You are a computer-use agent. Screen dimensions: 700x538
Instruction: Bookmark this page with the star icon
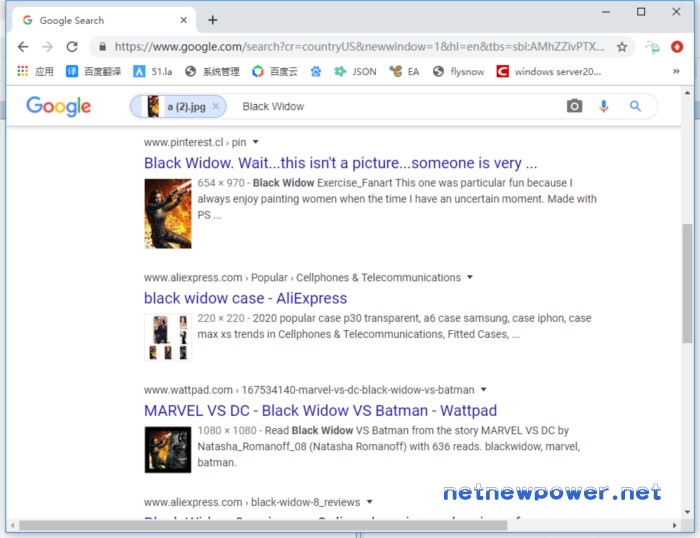coord(622,46)
